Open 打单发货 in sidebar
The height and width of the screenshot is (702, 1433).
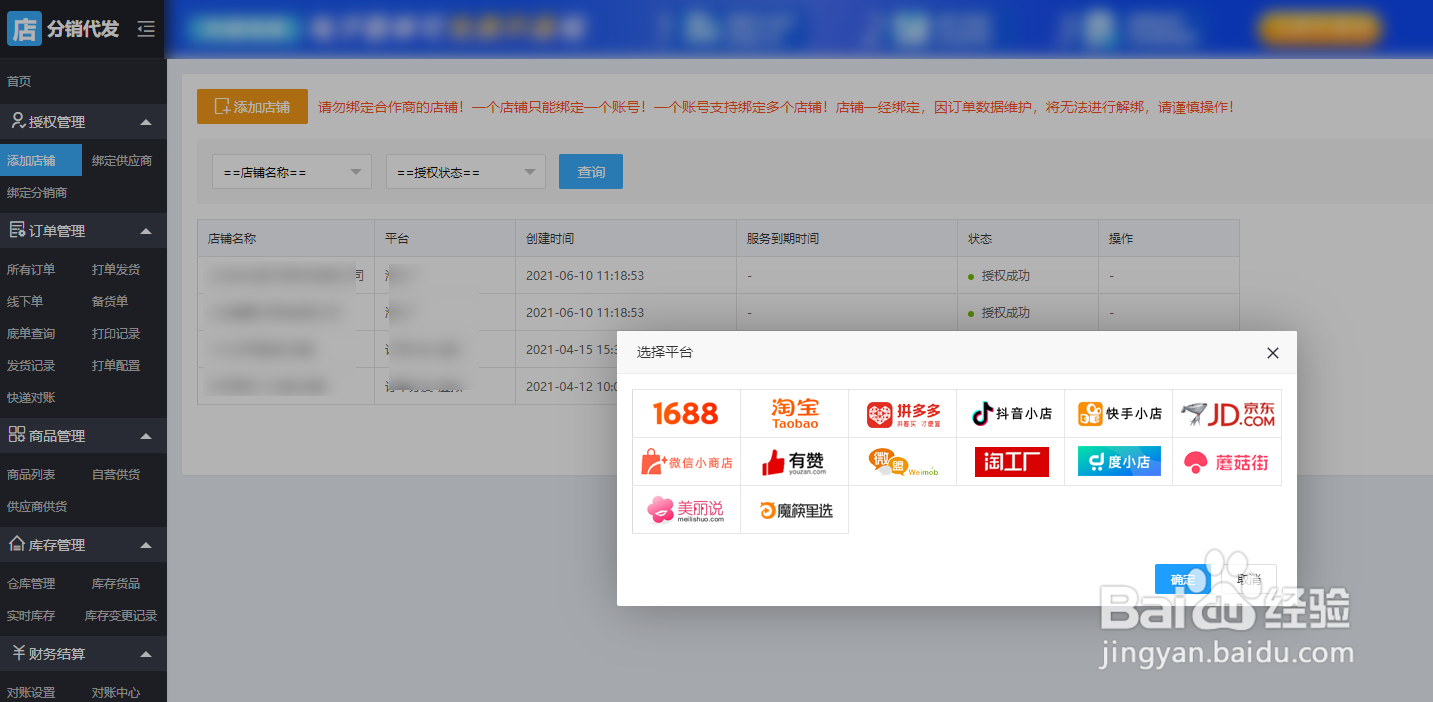click(x=116, y=269)
